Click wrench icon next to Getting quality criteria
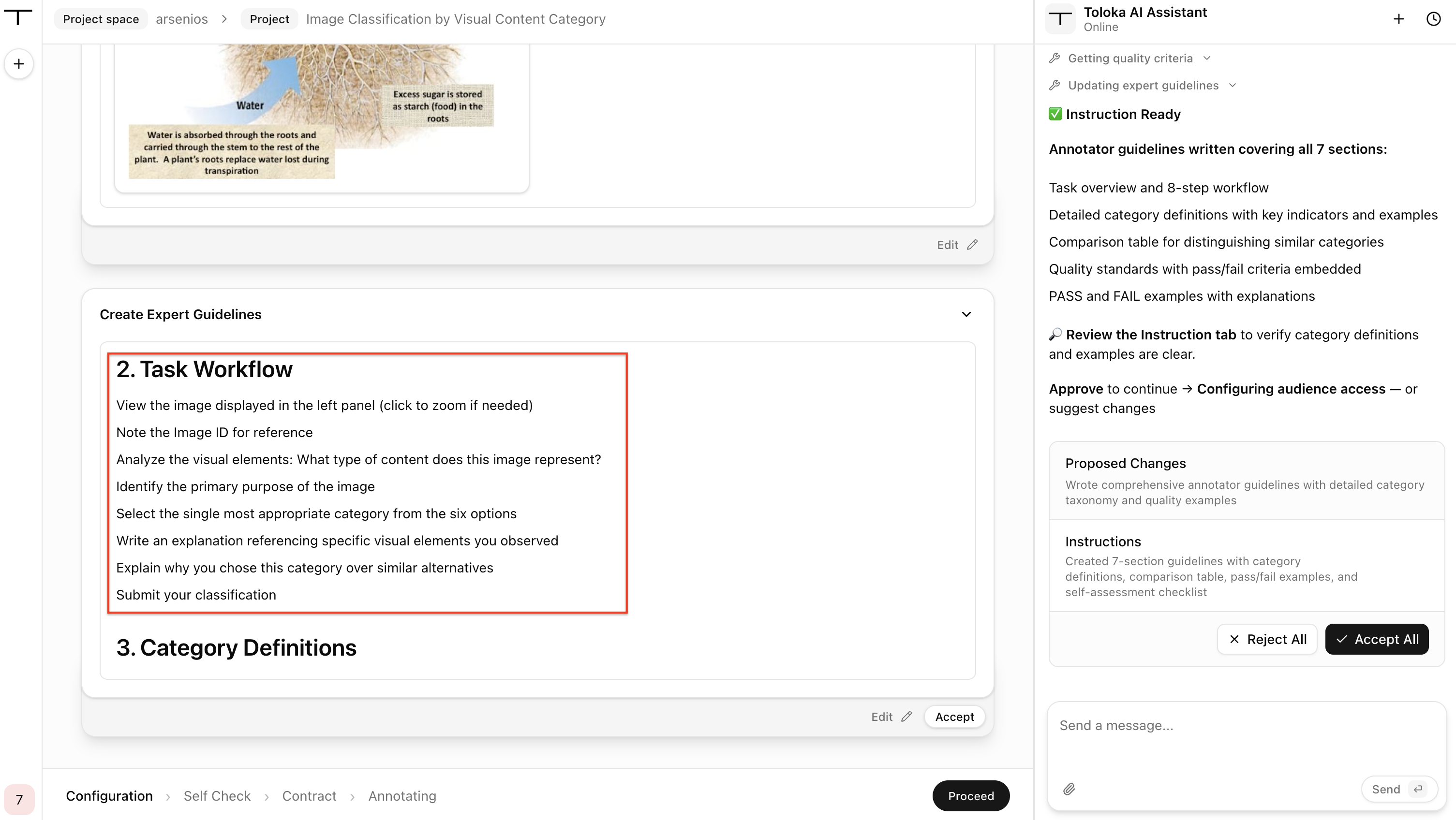 click(x=1055, y=58)
